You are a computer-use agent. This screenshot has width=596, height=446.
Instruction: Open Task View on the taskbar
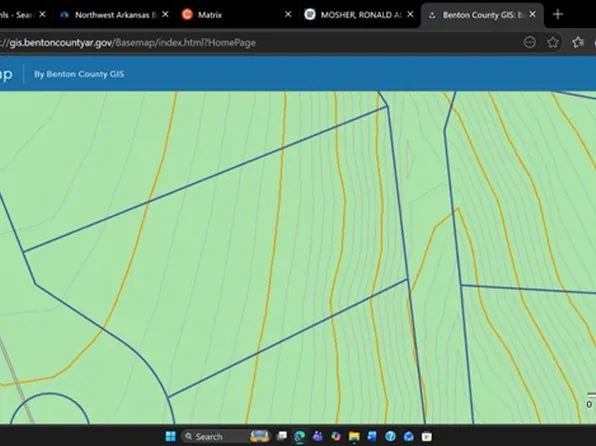click(x=282, y=436)
